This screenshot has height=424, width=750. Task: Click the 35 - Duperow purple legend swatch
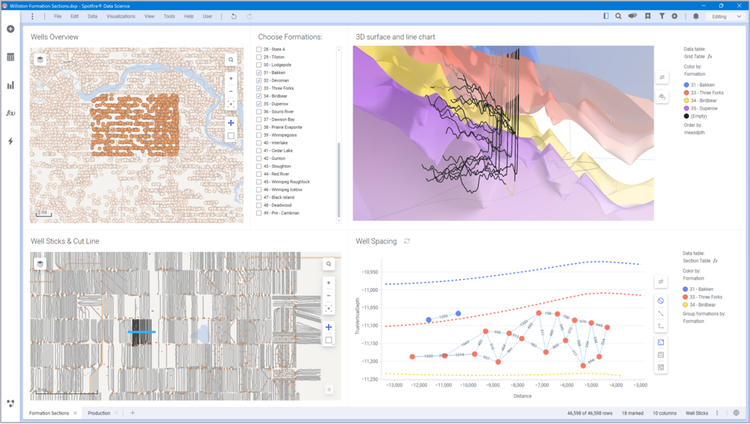(x=686, y=108)
